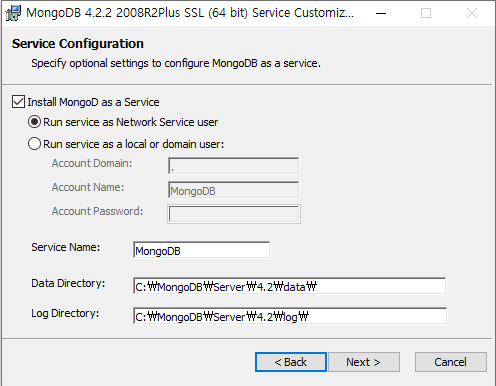
Task: Click the Service Configuration heading
Action: tap(78, 44)
